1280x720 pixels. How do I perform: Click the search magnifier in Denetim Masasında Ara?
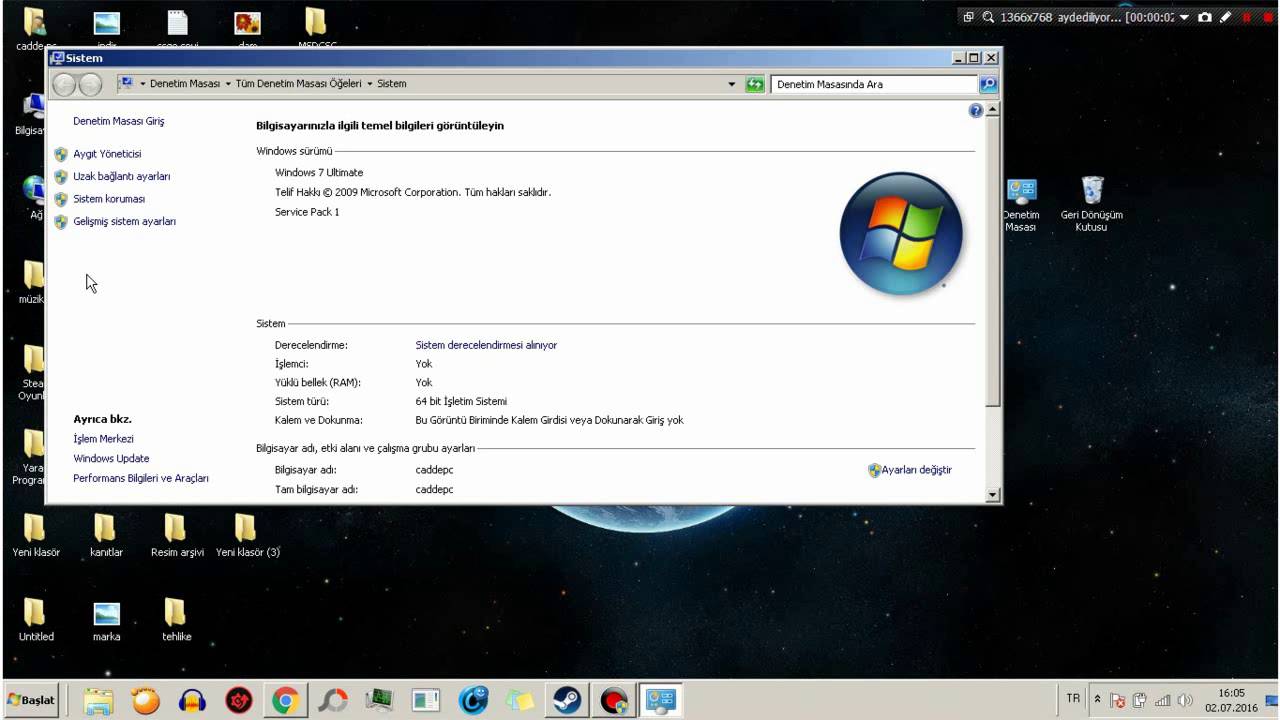[x=988, y=84]
